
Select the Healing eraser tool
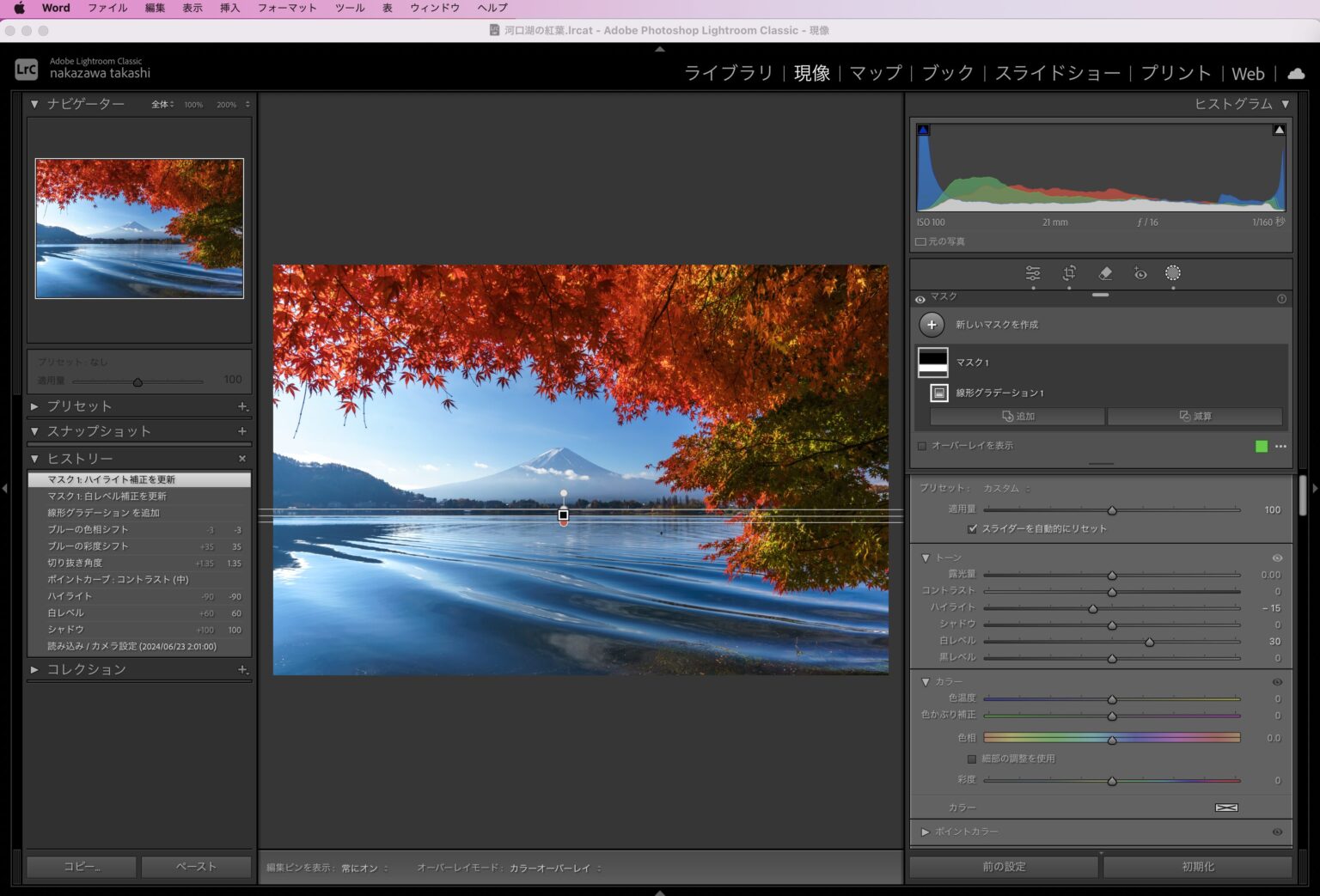pos(1105,273)
